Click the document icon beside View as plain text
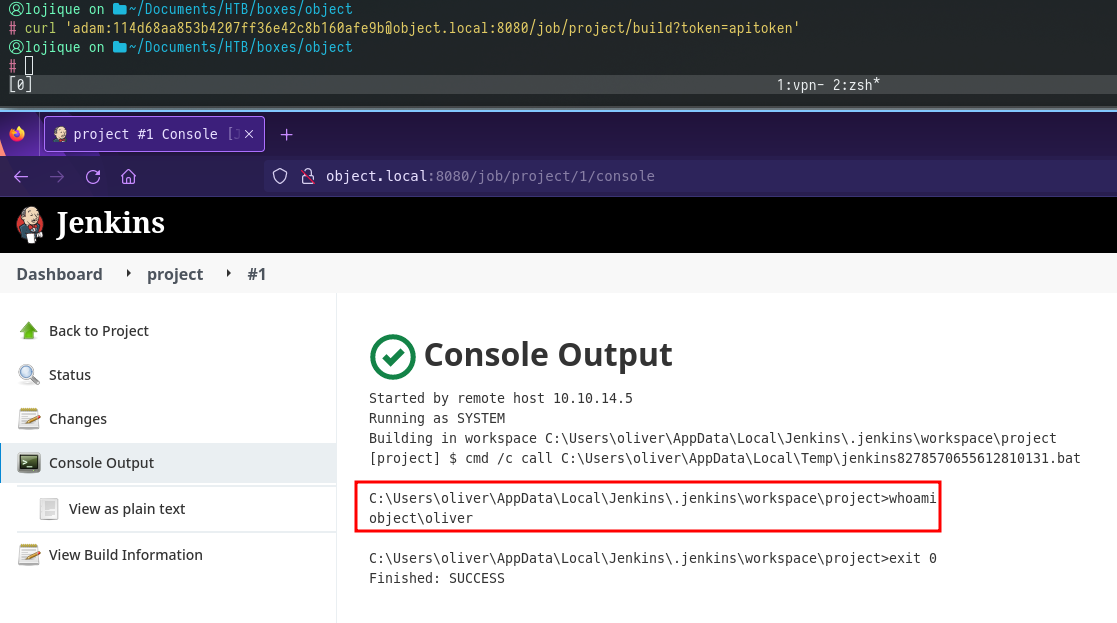 [x=49, y=509]
